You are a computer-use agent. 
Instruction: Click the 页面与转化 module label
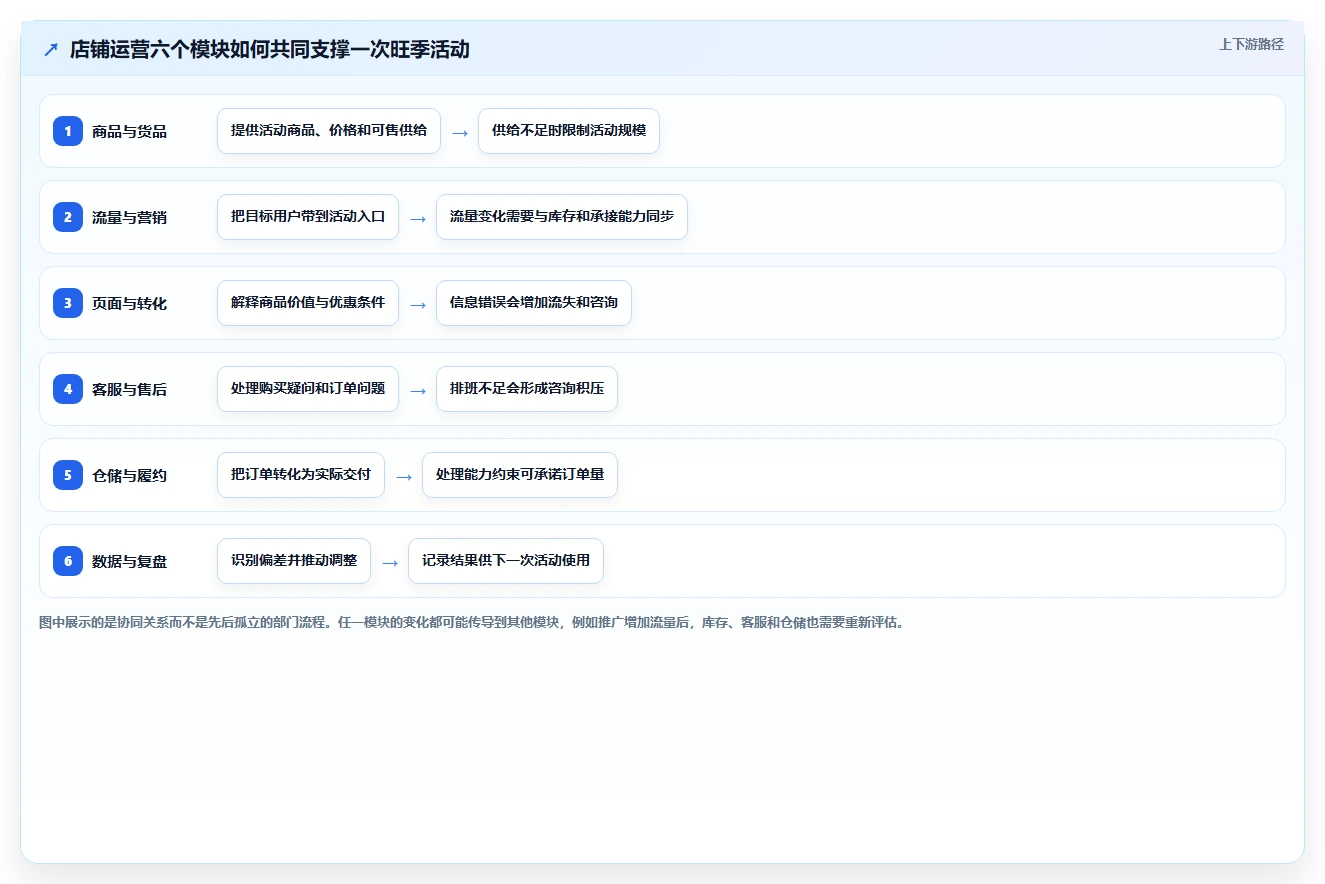point(129,303)
